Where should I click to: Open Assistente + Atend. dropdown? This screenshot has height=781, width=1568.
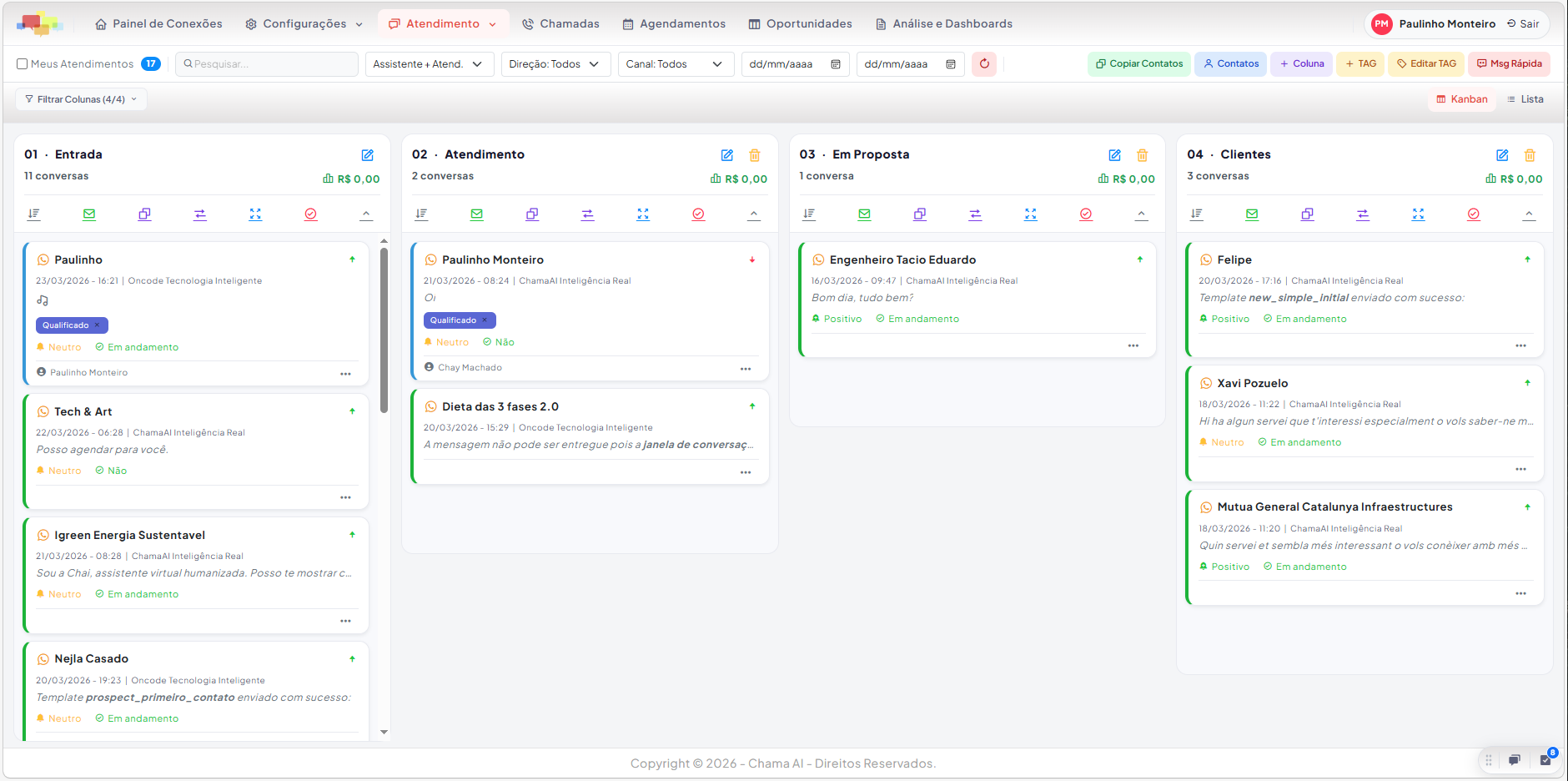pos(428,64)
